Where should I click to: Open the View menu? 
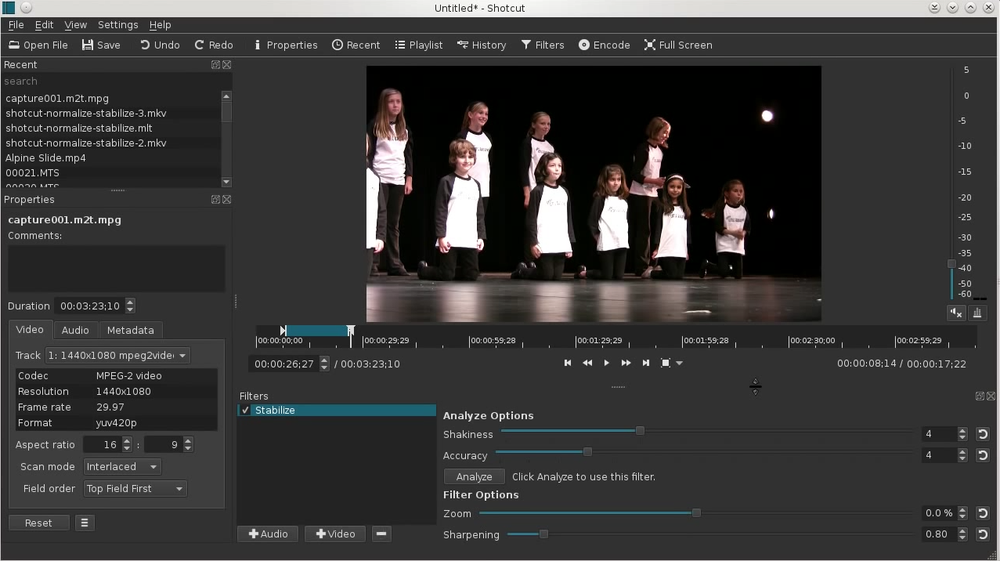tap(75, 25)
